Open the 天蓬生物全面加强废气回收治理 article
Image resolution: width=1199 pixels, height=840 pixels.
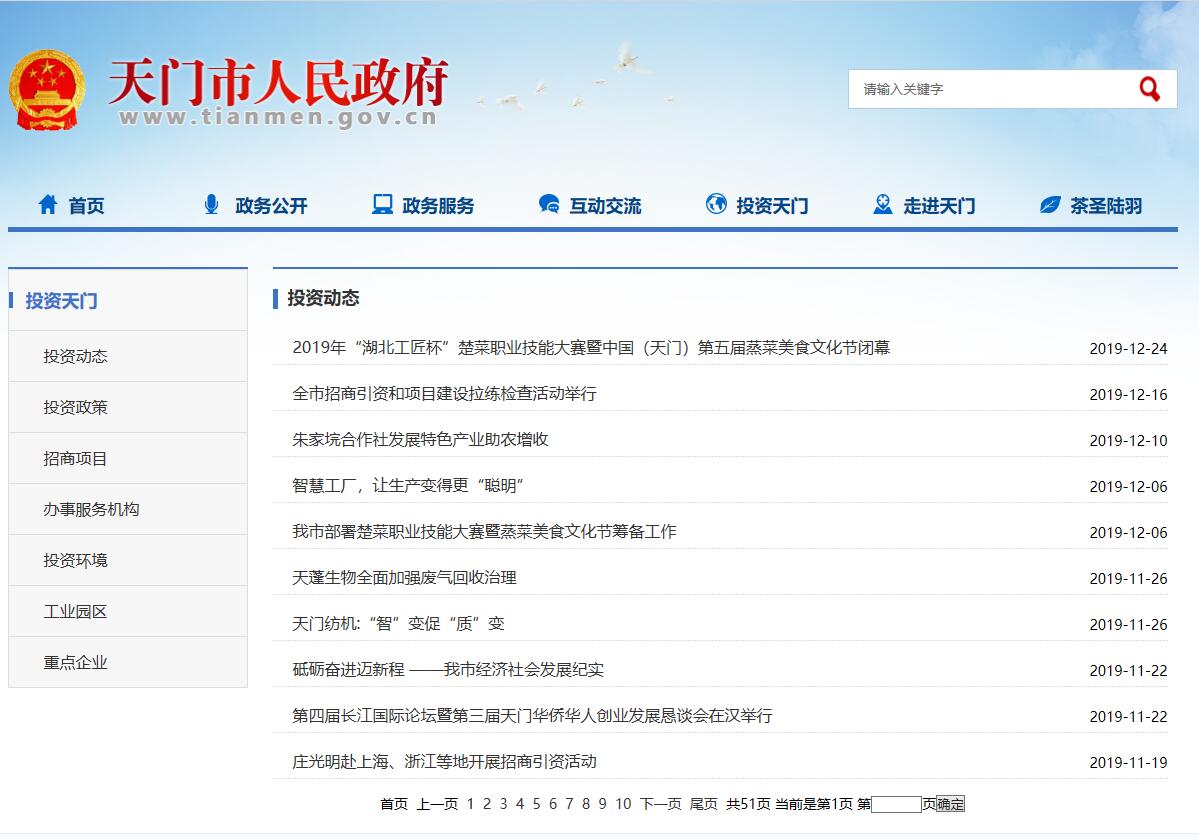coord(404,578)
